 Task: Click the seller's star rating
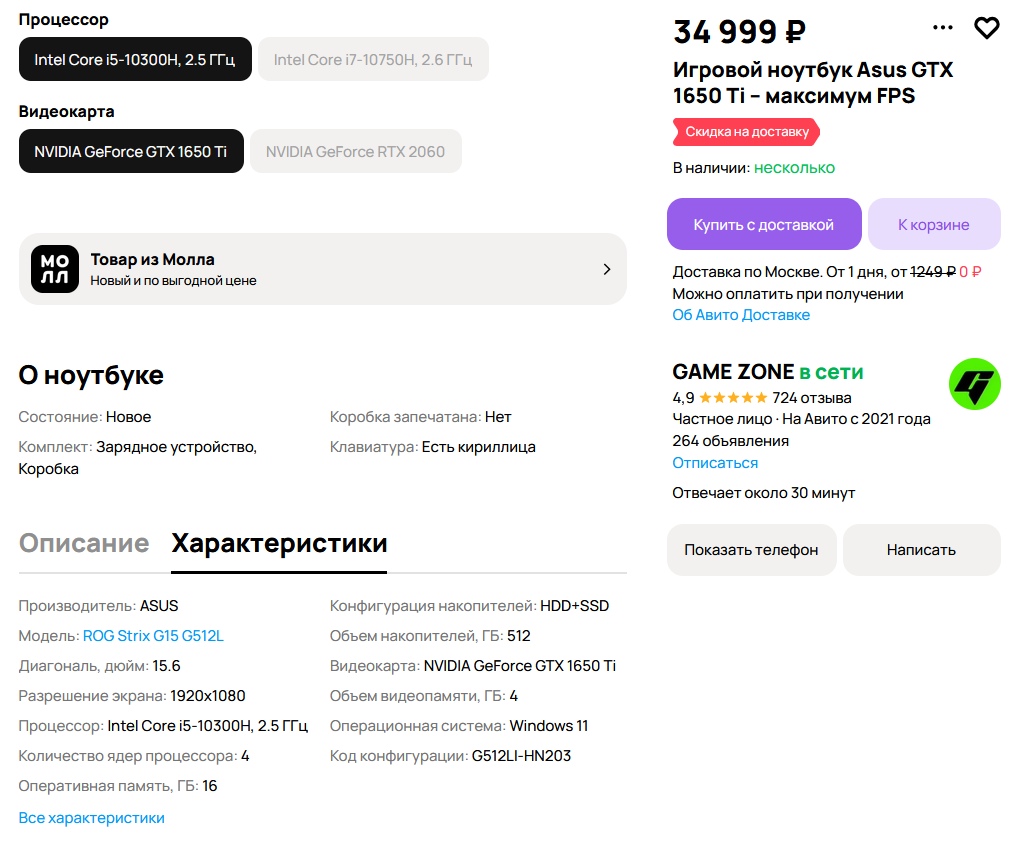pos(733,398)
